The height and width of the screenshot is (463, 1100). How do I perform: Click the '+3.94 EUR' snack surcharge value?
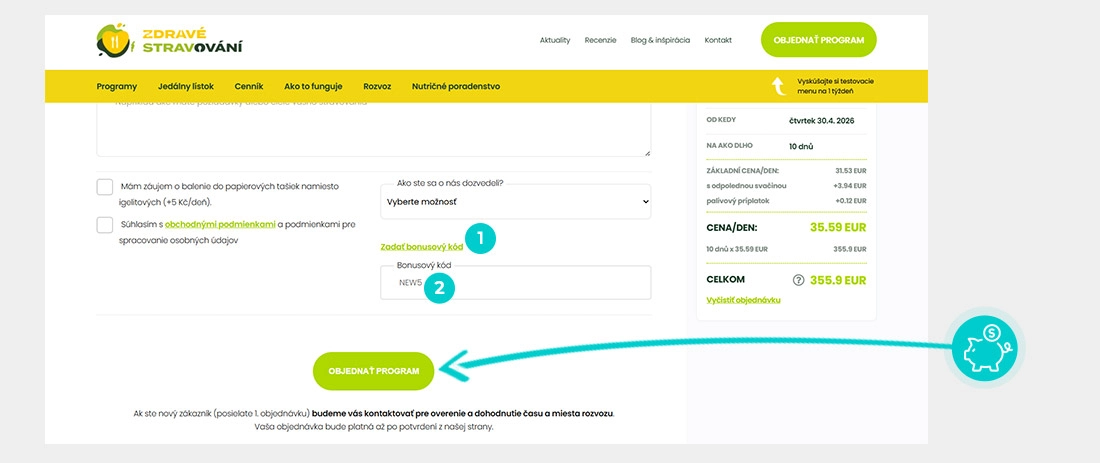850,186
